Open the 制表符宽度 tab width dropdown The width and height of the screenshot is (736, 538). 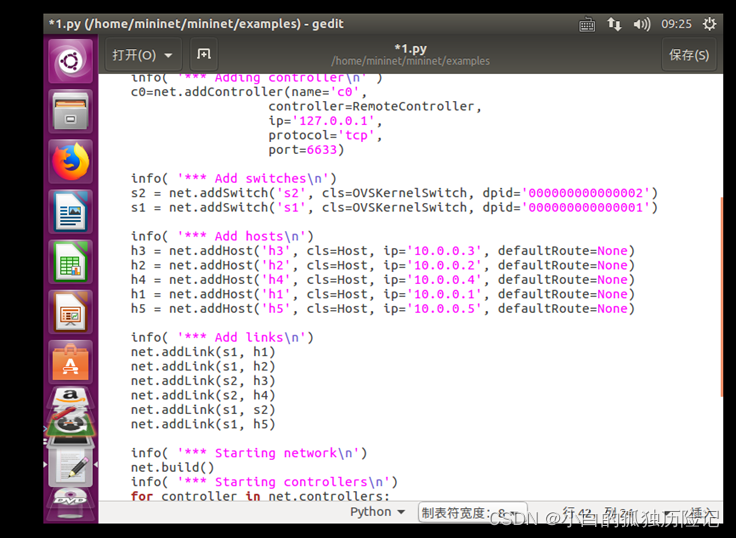click(x=472, y=513)
